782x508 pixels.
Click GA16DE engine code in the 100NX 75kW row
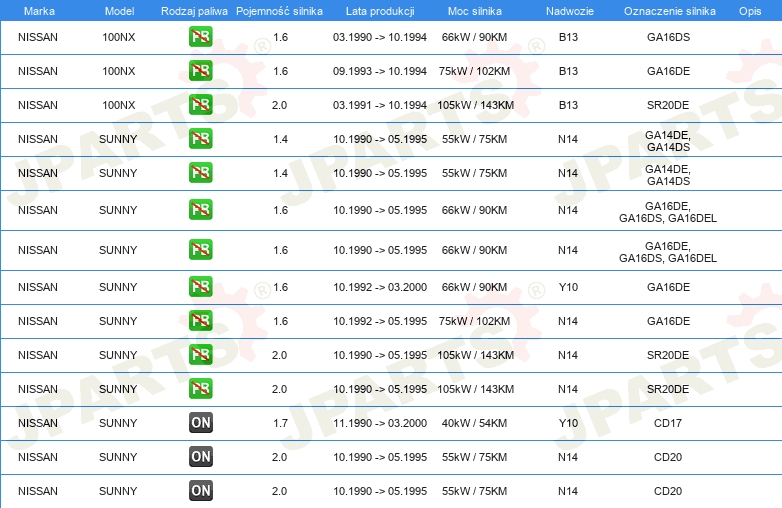[x=668, y=71]
